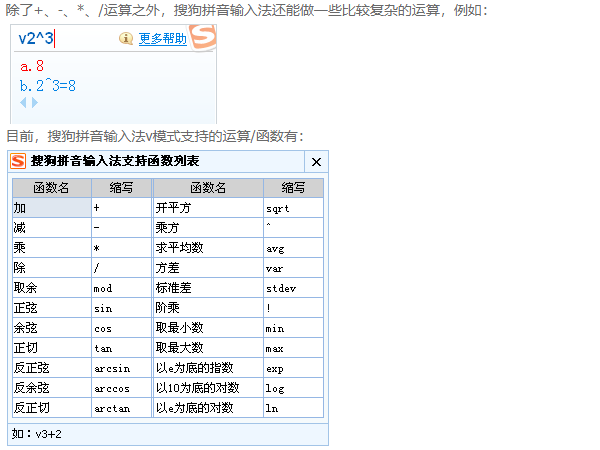This screenshot has width=600, height=450.
Task: Click the leftmost 缩写 column header
Action: click(x=121, y=188)
